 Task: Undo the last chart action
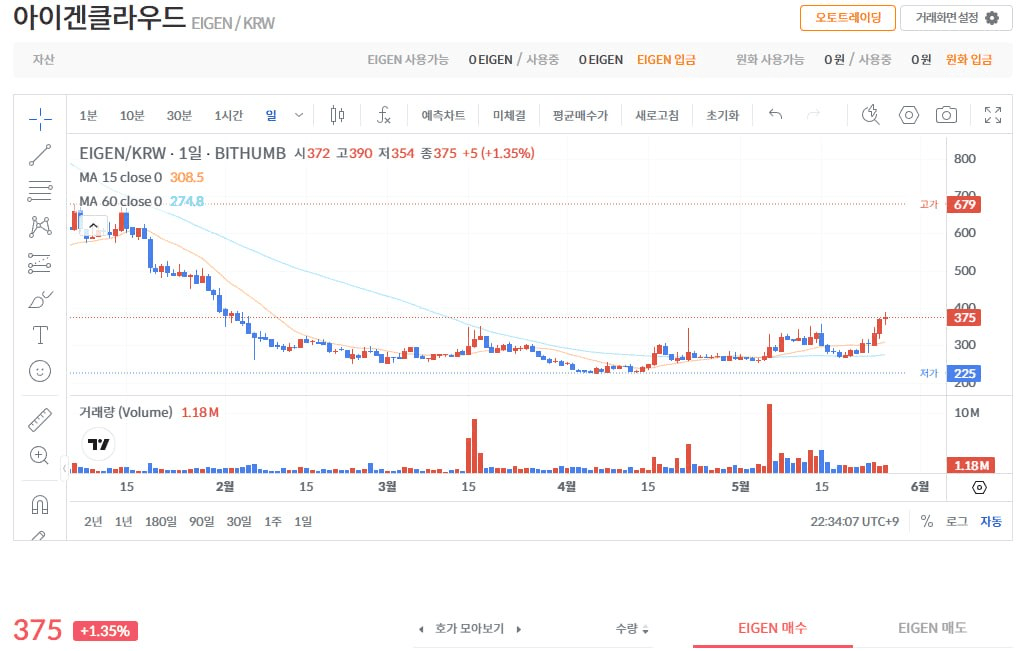775,115
